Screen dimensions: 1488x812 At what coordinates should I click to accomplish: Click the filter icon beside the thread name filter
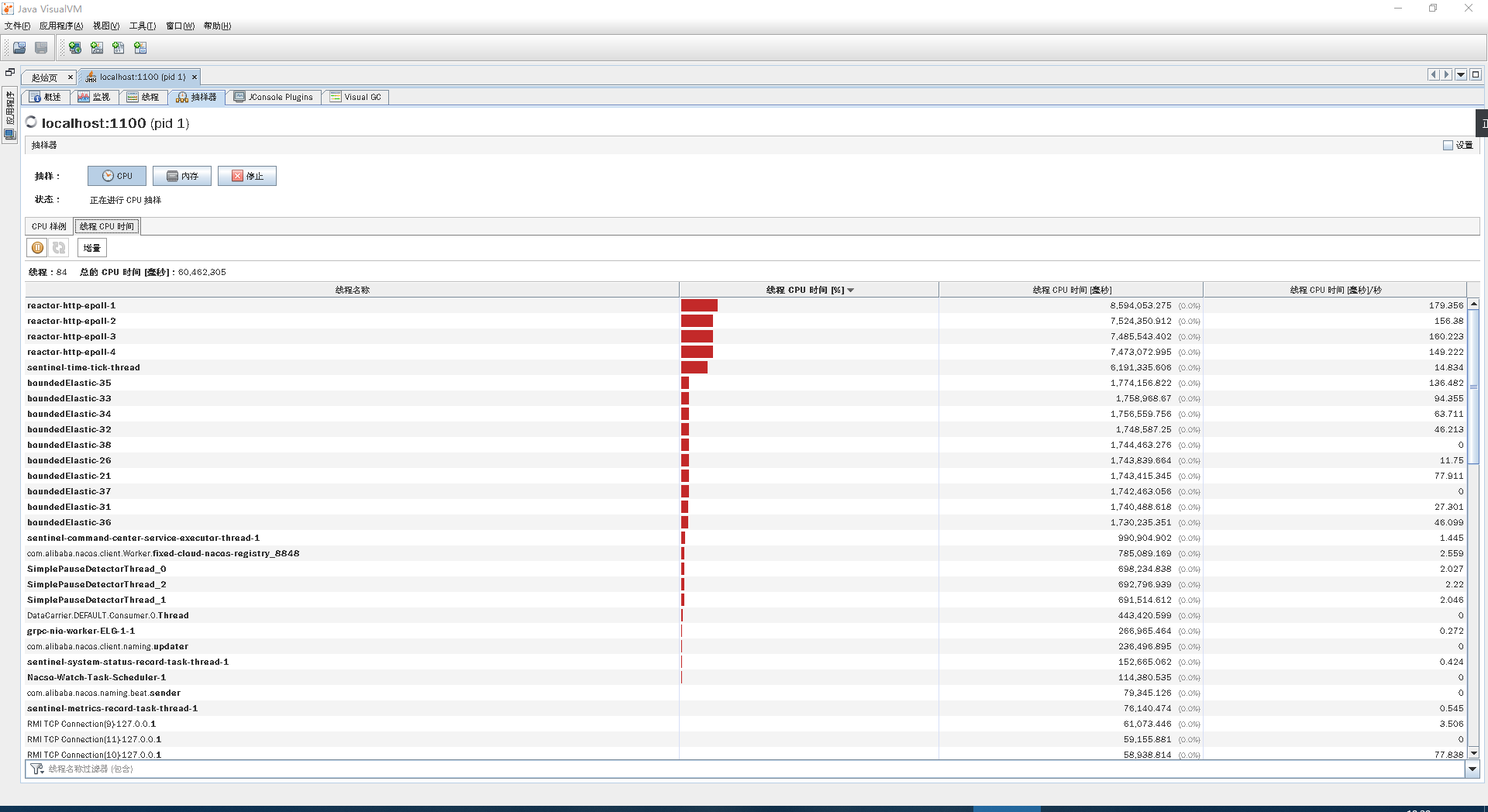36,769
